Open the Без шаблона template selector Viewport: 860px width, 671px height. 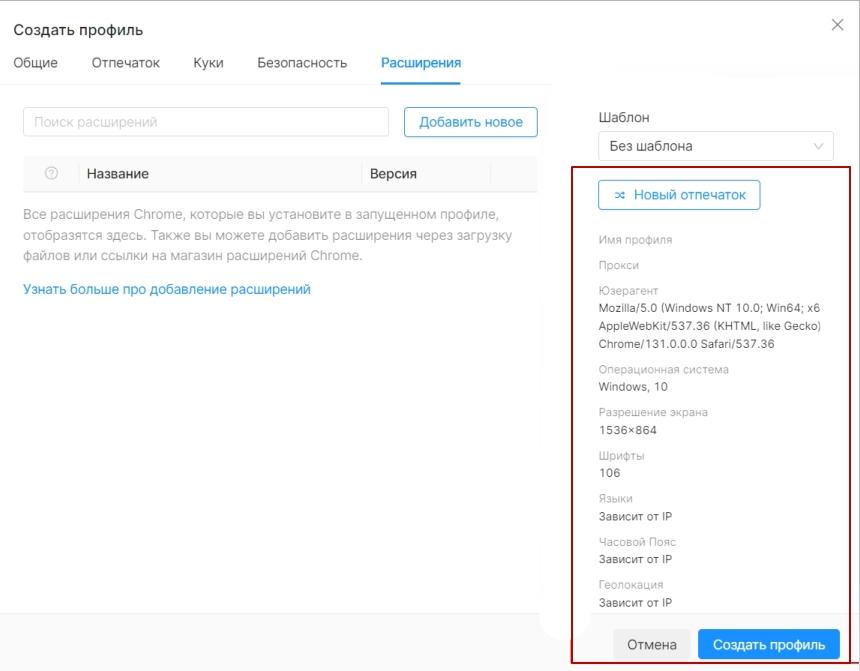(x=716, y=146)
